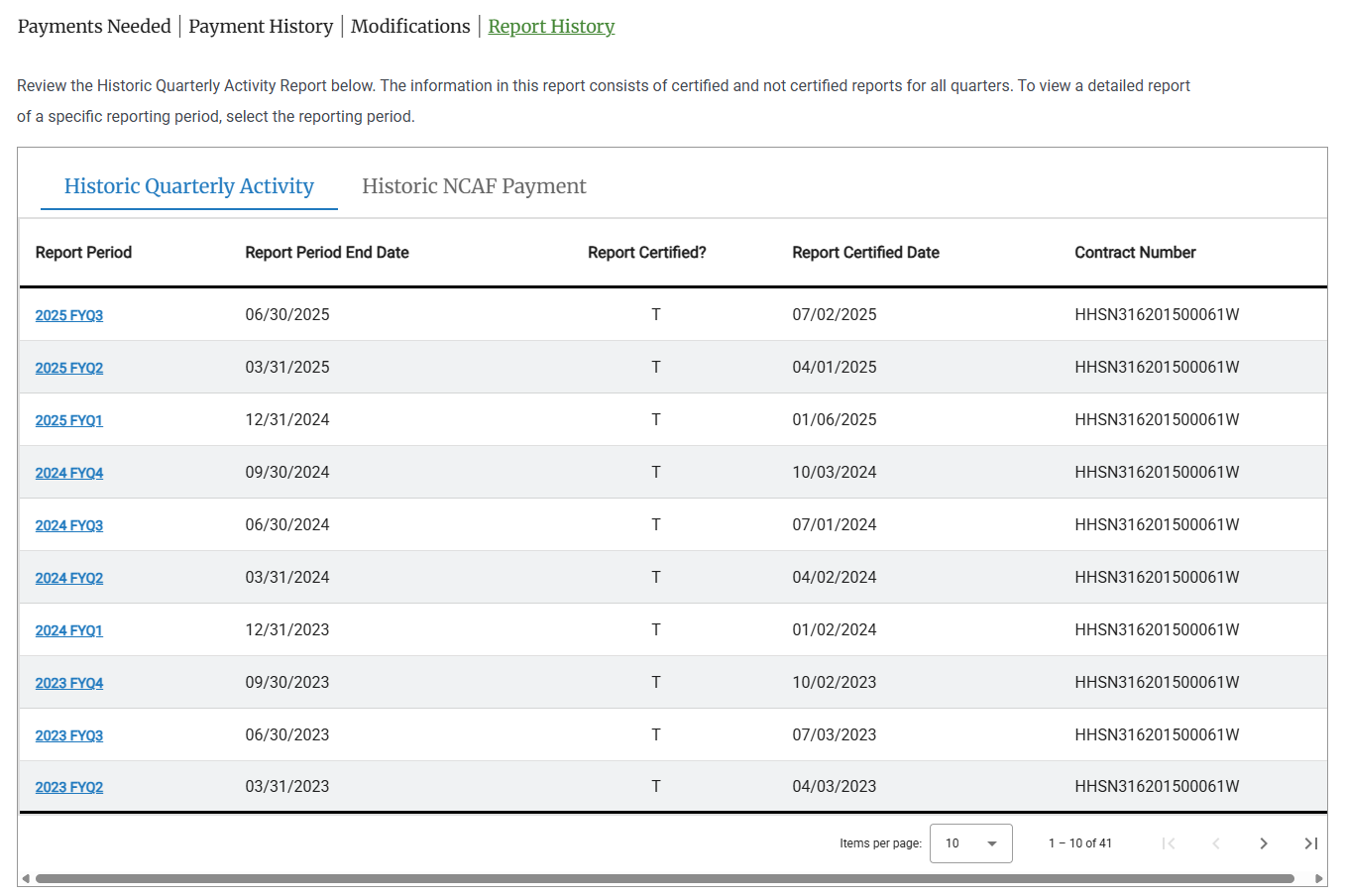
Task: Open the 2023 FYQ4 report
Action: click(x=68, y=682)
